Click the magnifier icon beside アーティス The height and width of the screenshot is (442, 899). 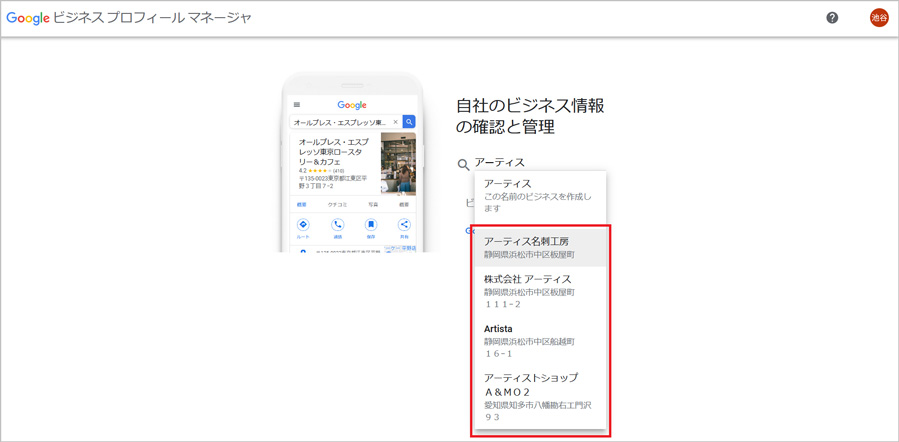click(x=463, y=165)
